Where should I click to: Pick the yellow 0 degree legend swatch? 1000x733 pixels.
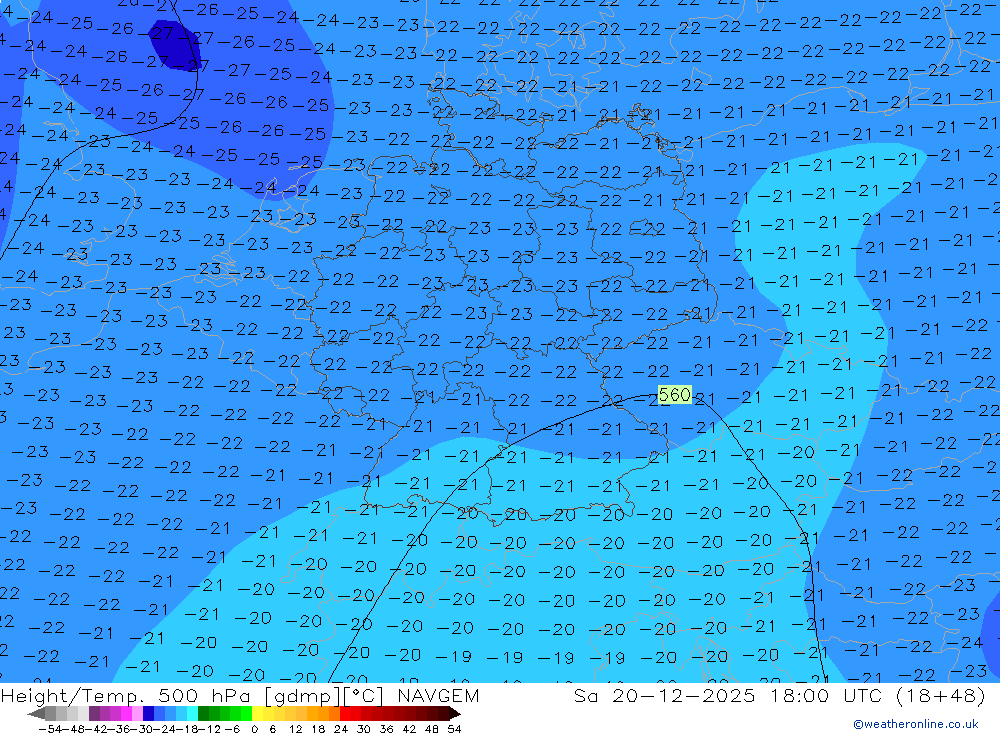point(257,713)
